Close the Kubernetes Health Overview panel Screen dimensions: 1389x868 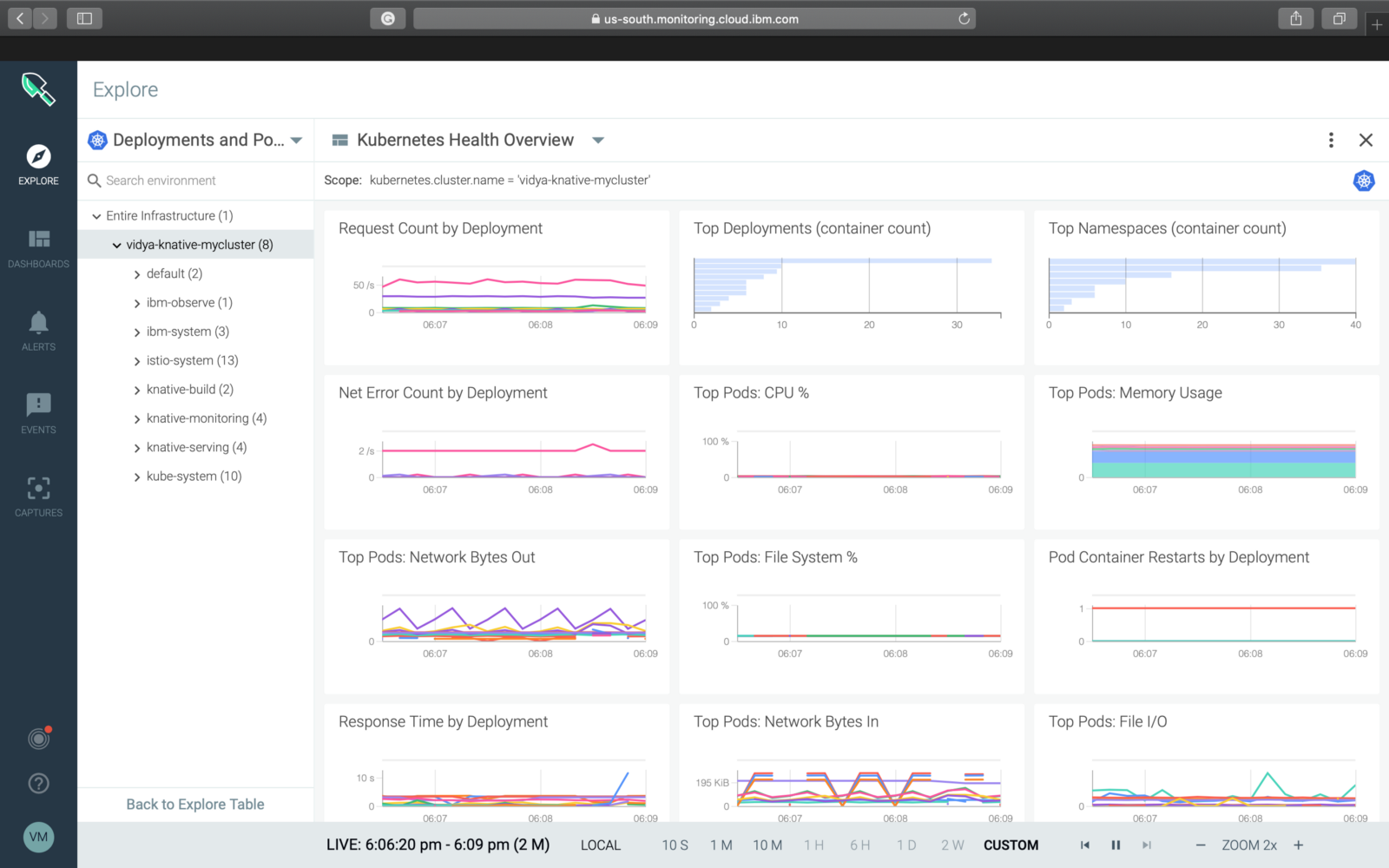click(x=1366, y=140)
